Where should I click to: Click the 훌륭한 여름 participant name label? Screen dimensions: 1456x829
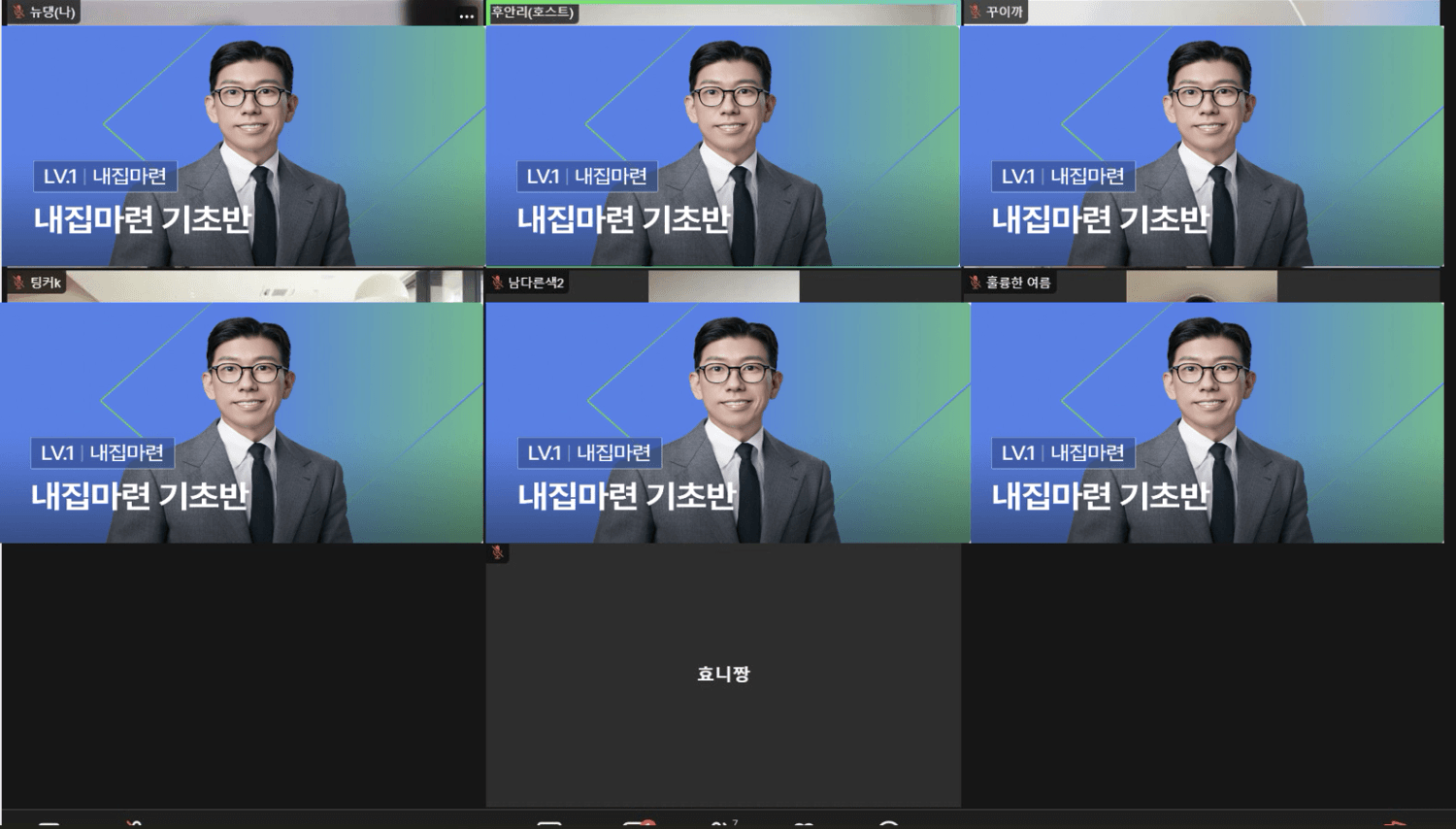(x=1018, y=282)
